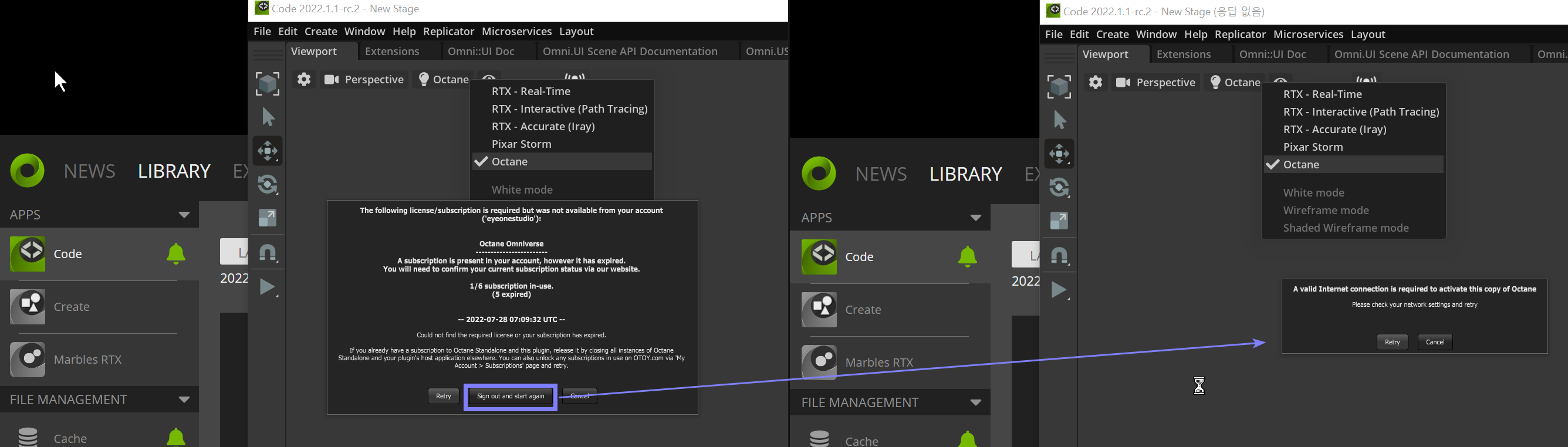Click 'Sign out and start again' button
Viewport: 1568px width, 447px height.
pos(511,397)
